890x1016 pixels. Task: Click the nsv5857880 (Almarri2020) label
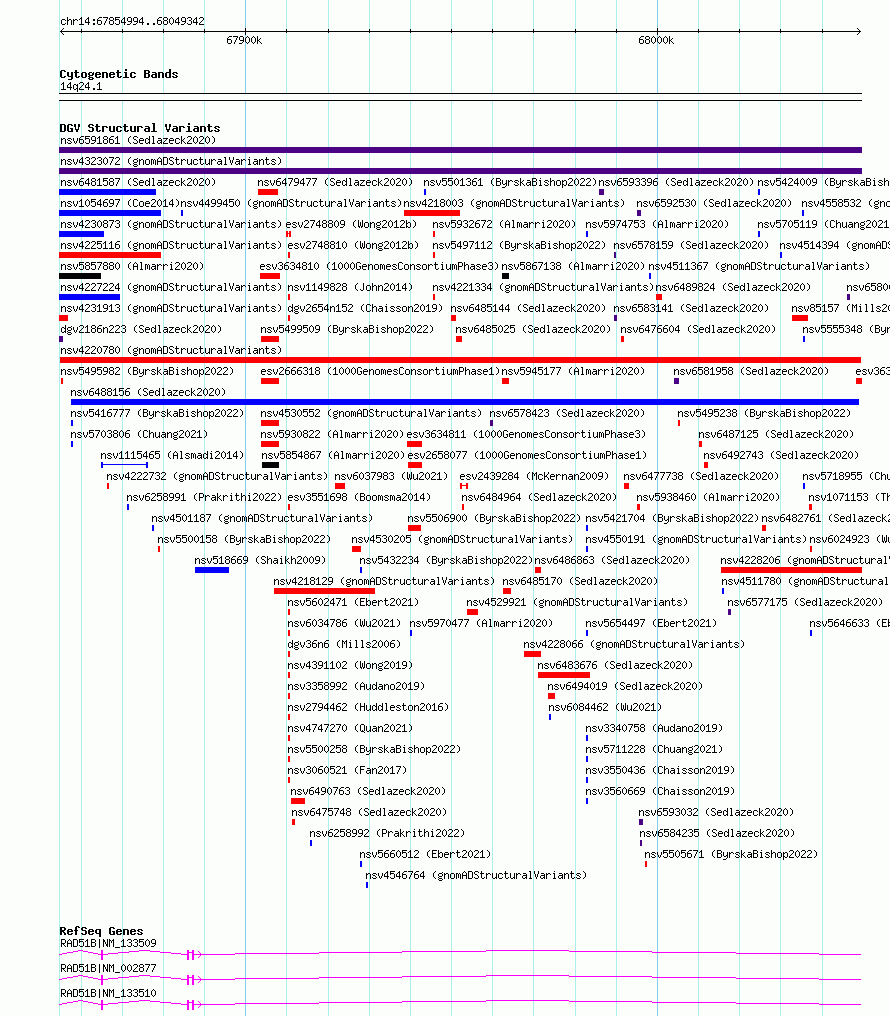coord(132,266)
